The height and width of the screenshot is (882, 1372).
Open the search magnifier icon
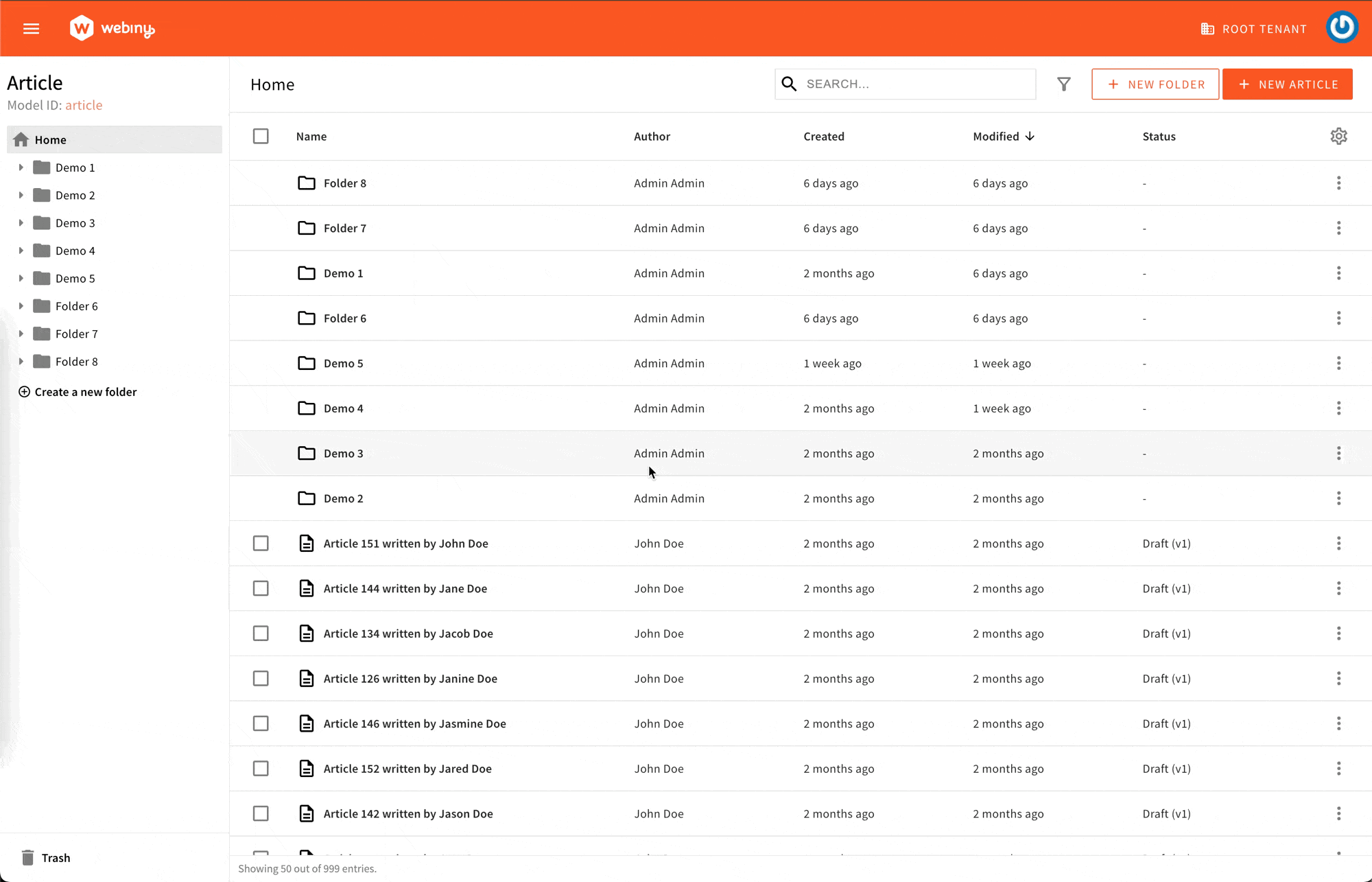pyautogui.click(x=789, y=84)
